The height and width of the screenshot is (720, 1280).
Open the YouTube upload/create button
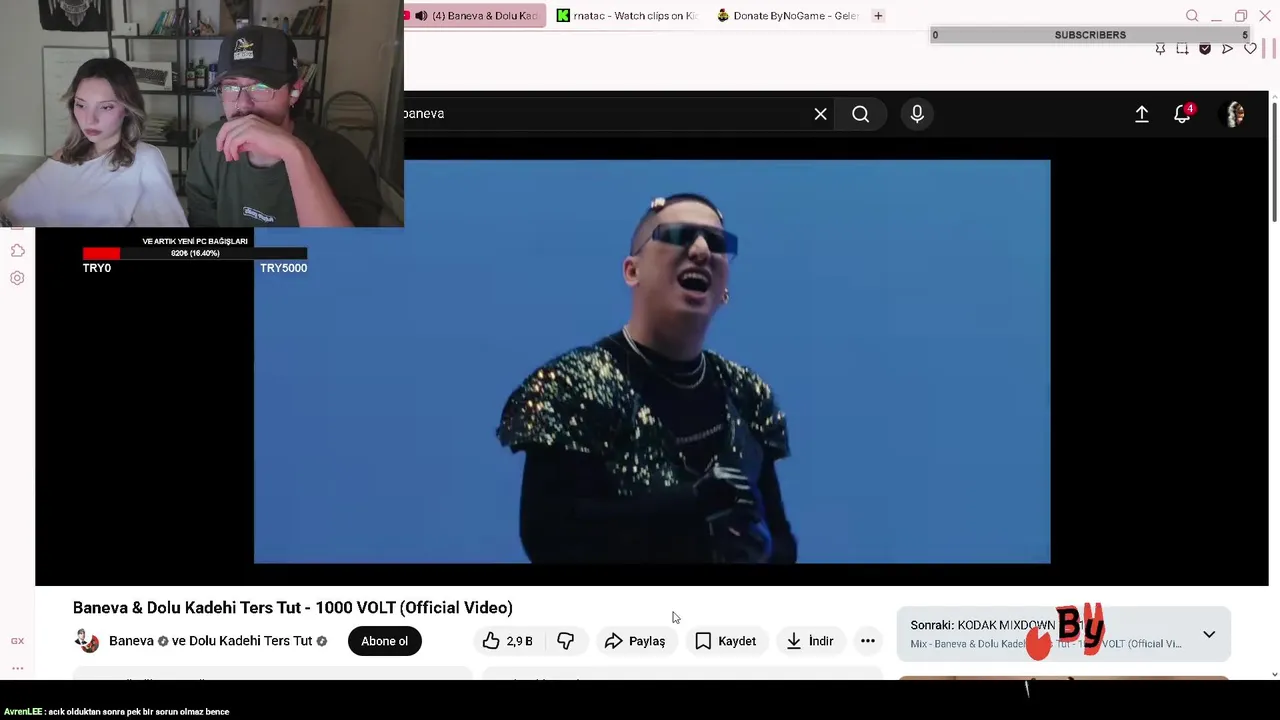(x=1141, y=114)
